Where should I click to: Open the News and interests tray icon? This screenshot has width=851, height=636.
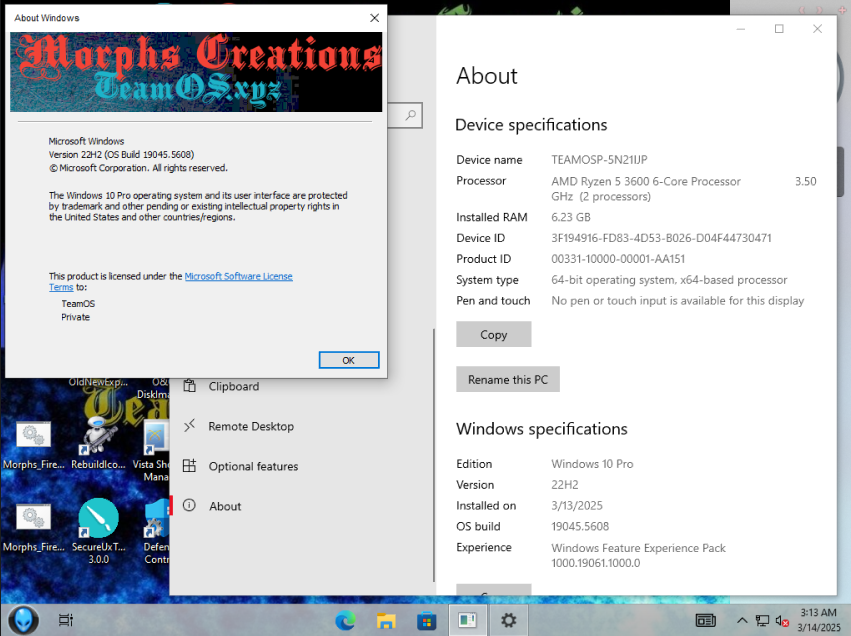click(706, 620)
